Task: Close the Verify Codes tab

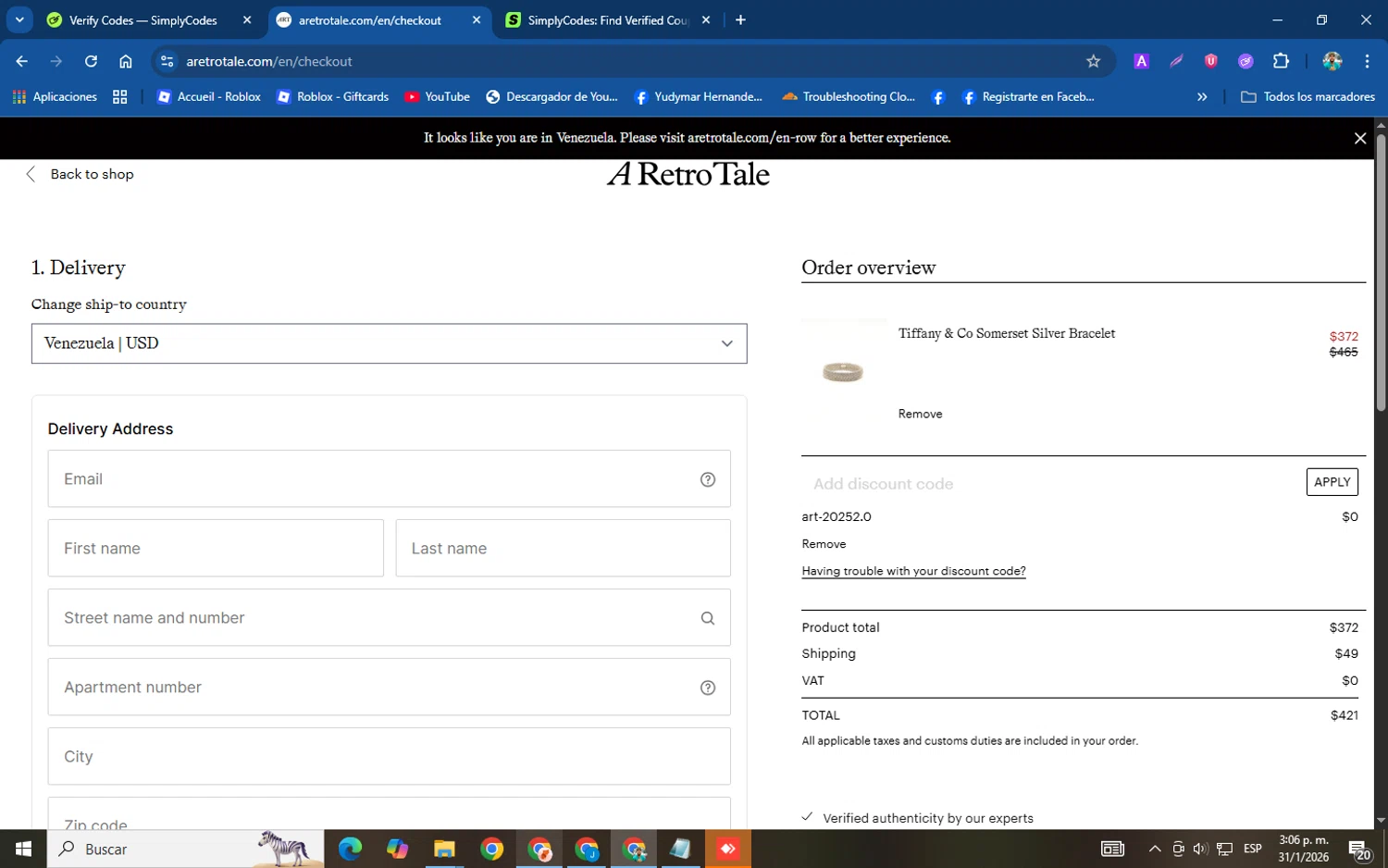Action: coord(247,20)
